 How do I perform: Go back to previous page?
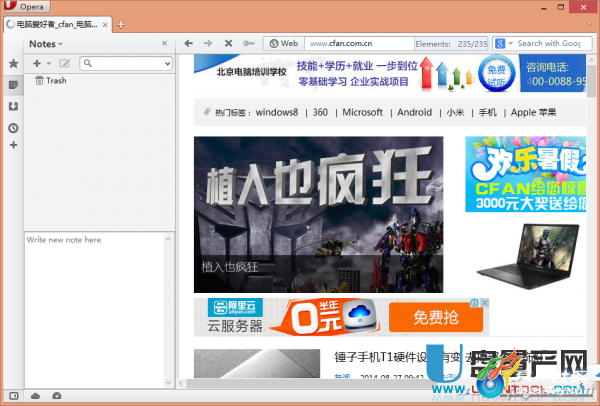pos(188,44)
